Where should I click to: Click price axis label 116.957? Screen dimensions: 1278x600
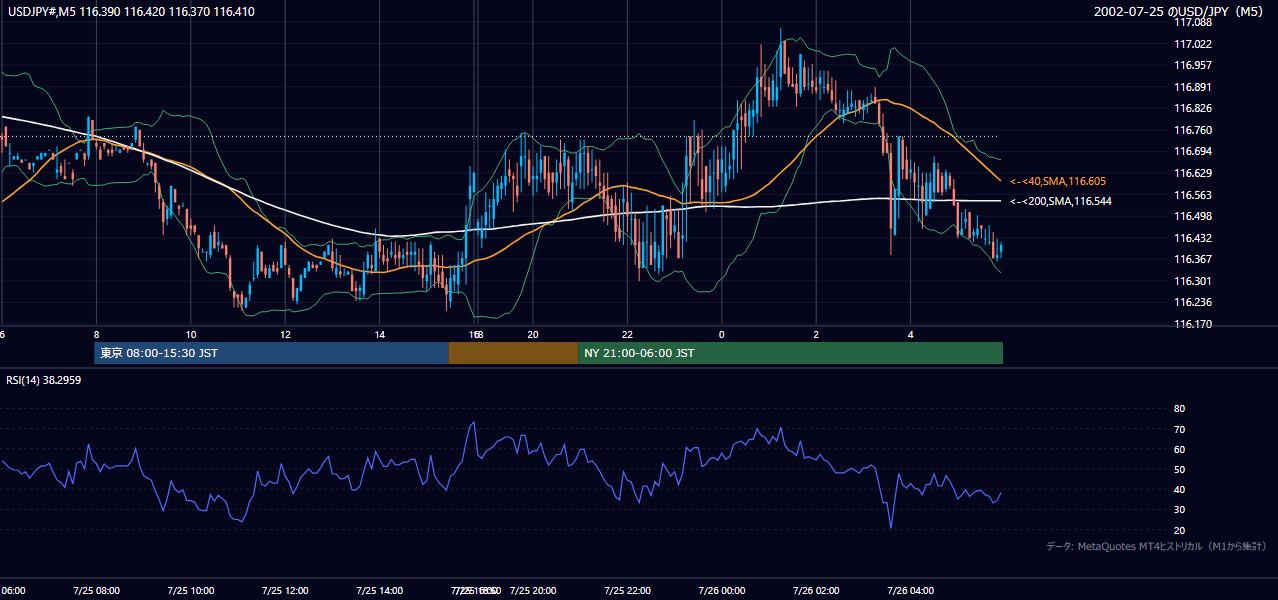pos(1192,65)
